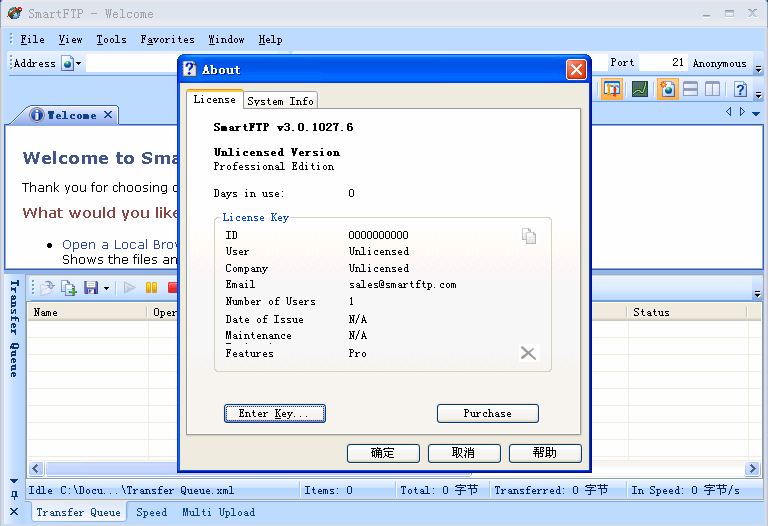768x526 pixels.
Task: Click the Idle Transfer Queue.xml status entry
Action: click(131, 490)
